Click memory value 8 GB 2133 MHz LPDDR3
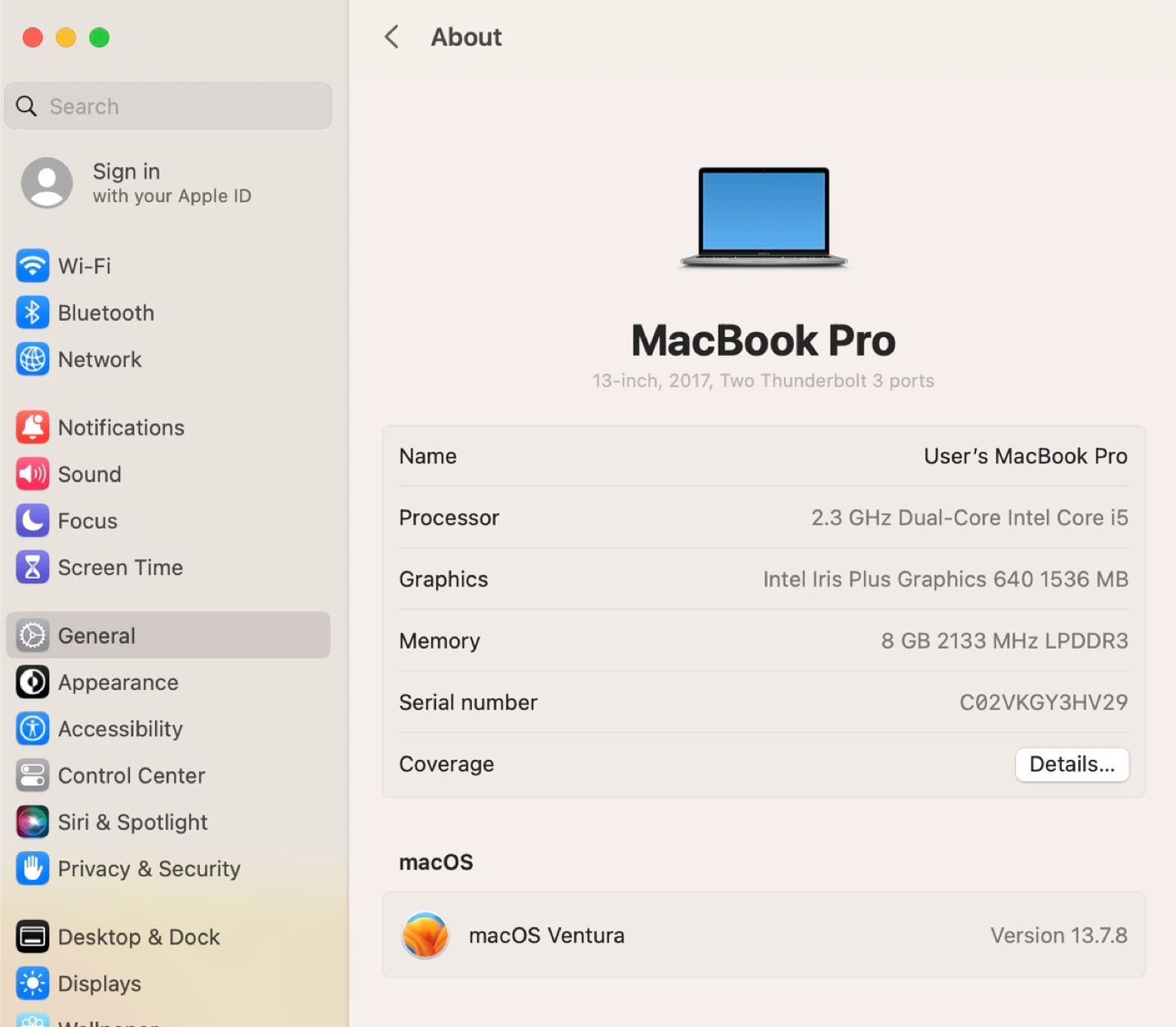The width and height of the screenshot is (1176, 1027). click(1004, 641)
